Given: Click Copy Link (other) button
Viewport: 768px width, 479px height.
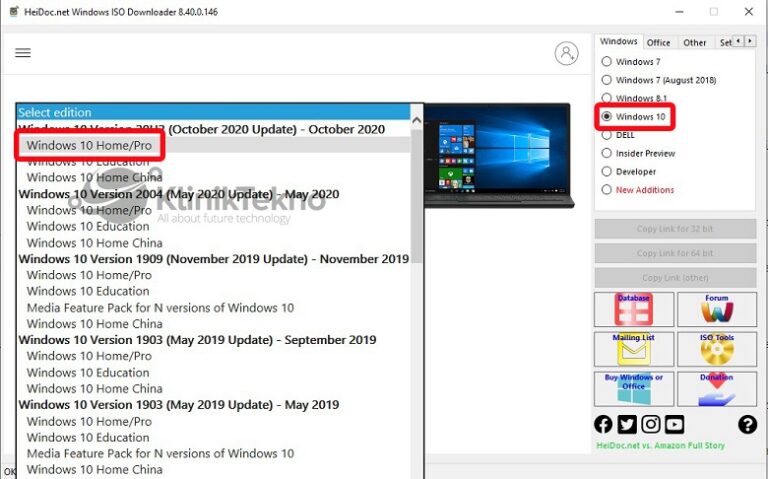Looking at the screenshot, I should (675, 278).
